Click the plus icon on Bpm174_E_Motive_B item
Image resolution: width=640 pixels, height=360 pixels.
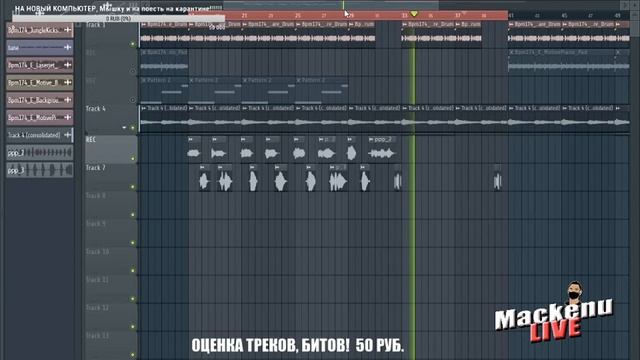pos(67,82)
